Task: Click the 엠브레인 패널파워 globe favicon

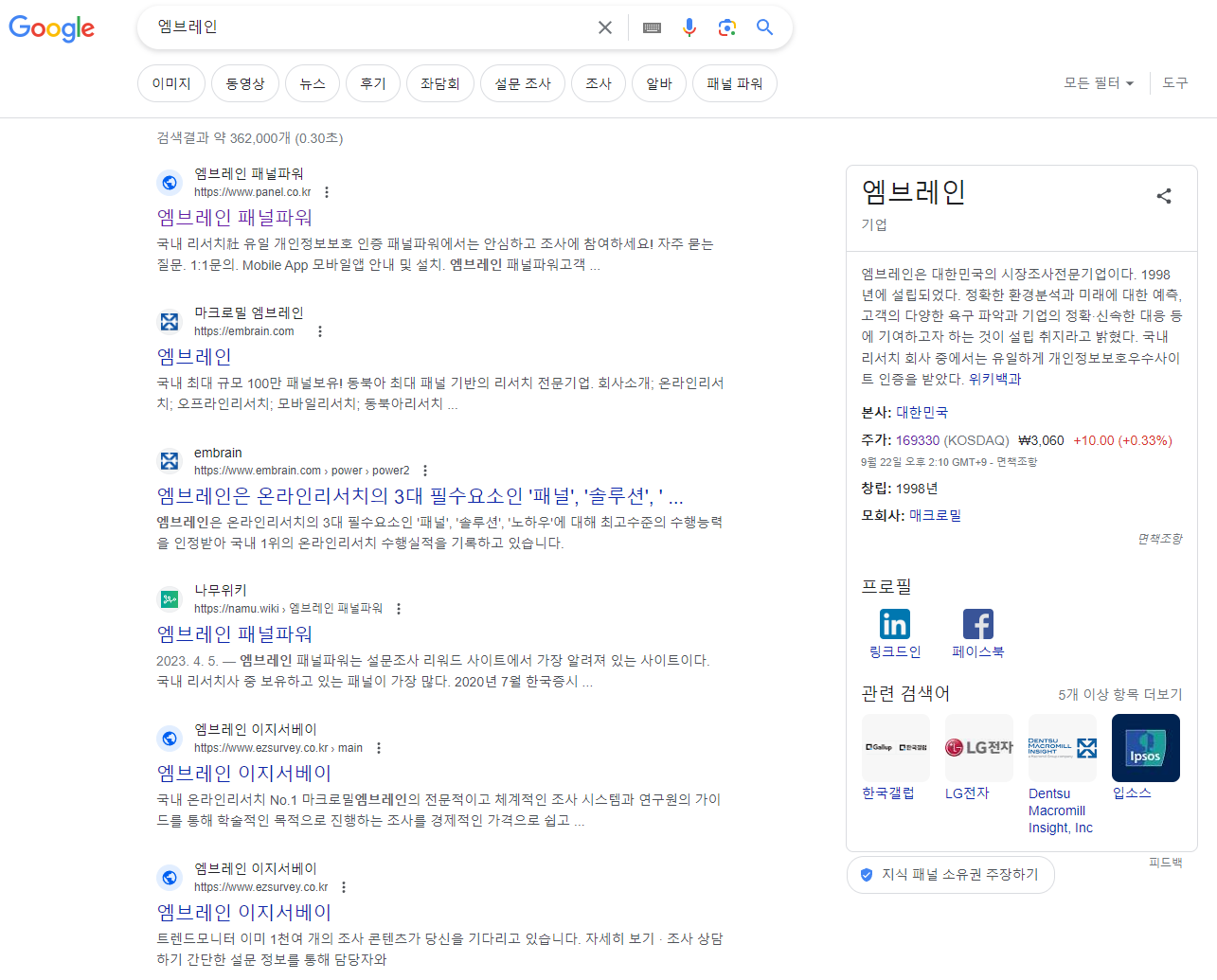Action: (170, 183)
